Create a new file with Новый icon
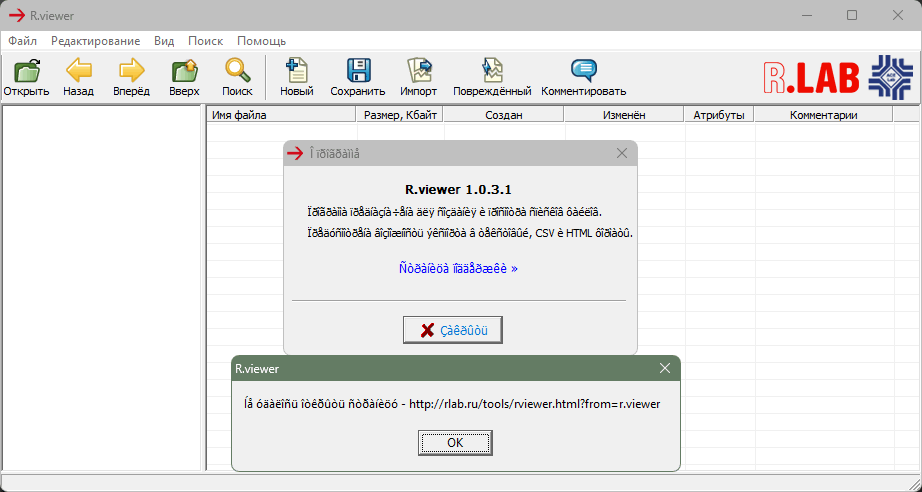Viewport: 922px width, 492px height. (x=296, y=72)
